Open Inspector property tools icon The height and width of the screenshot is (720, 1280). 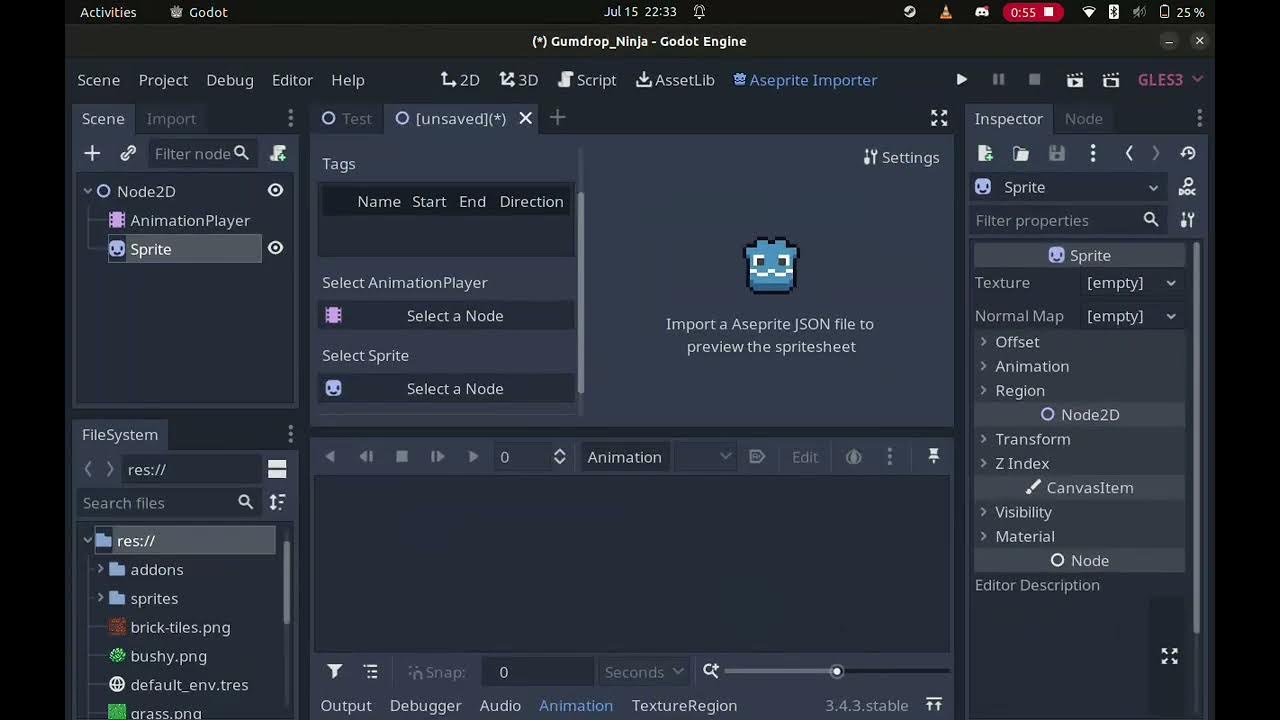1187,220
